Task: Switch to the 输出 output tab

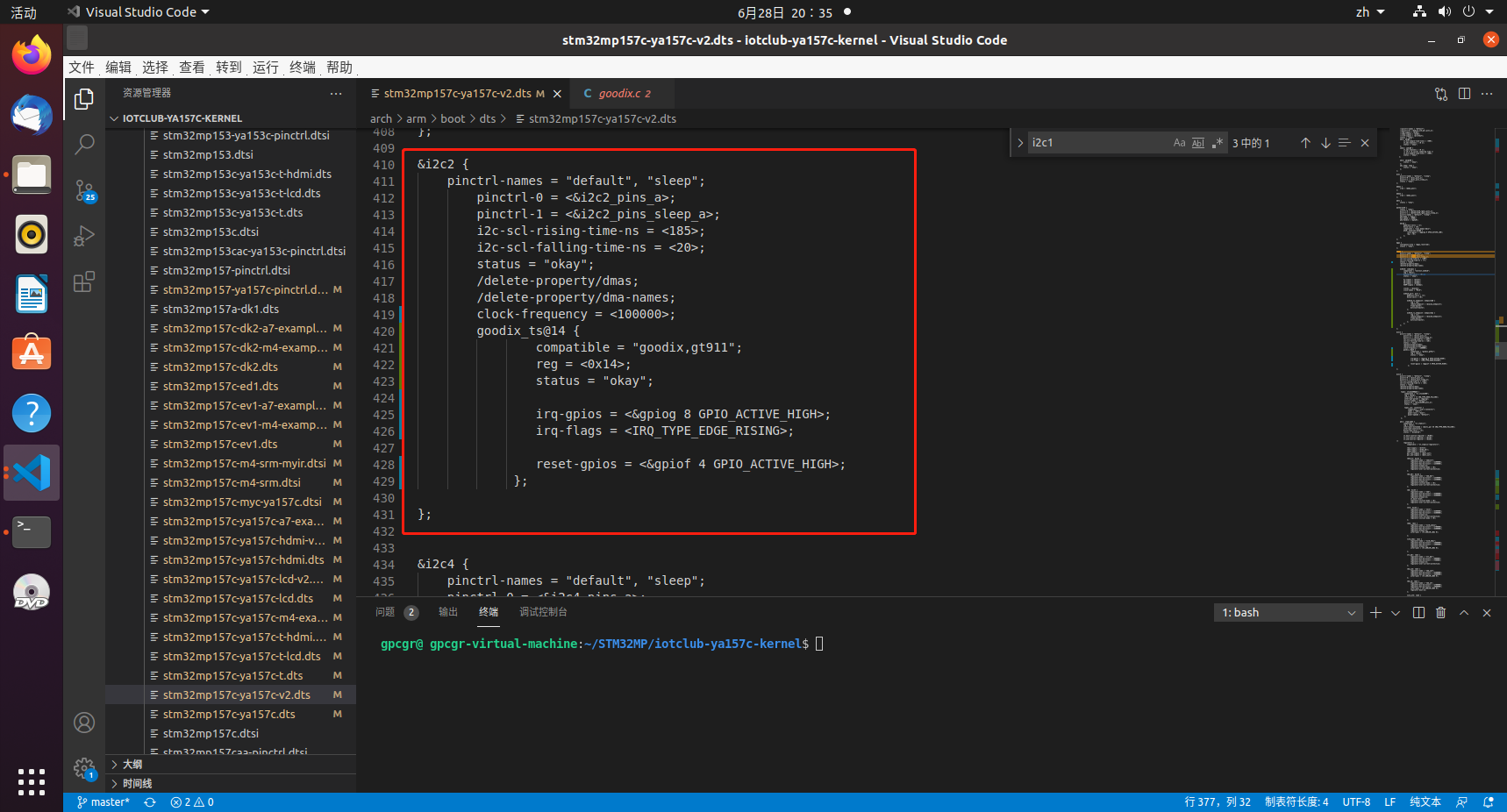Action: [448, 612]
